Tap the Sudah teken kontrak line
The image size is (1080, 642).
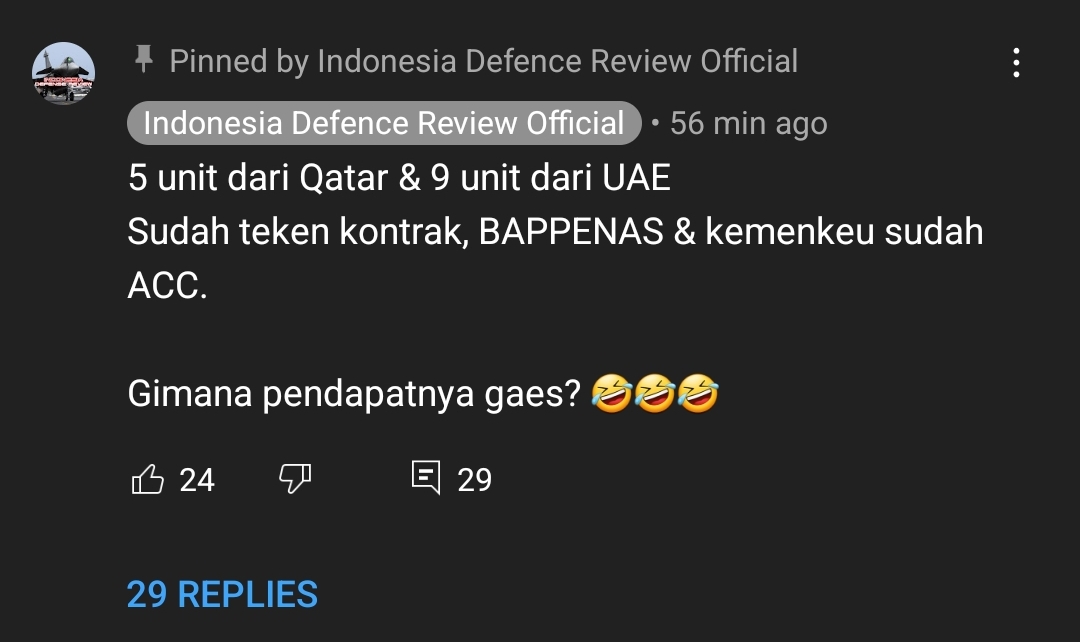click(x=555, y=231)
